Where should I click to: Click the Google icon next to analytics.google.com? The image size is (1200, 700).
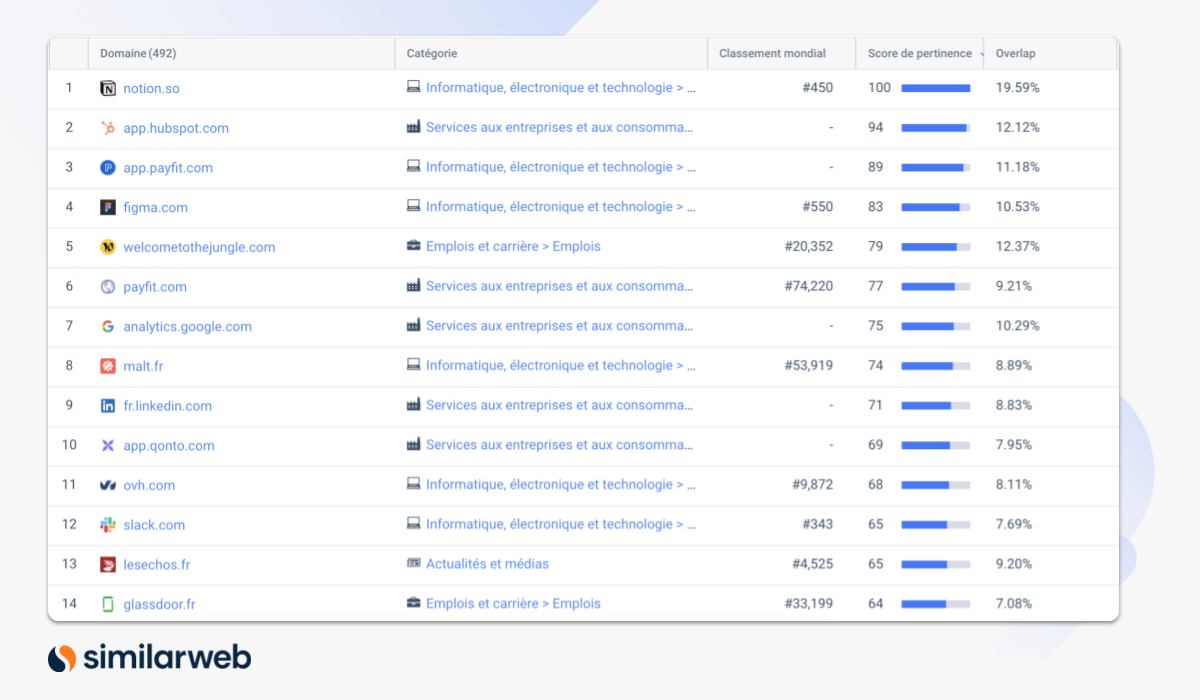tap(108, 327)
